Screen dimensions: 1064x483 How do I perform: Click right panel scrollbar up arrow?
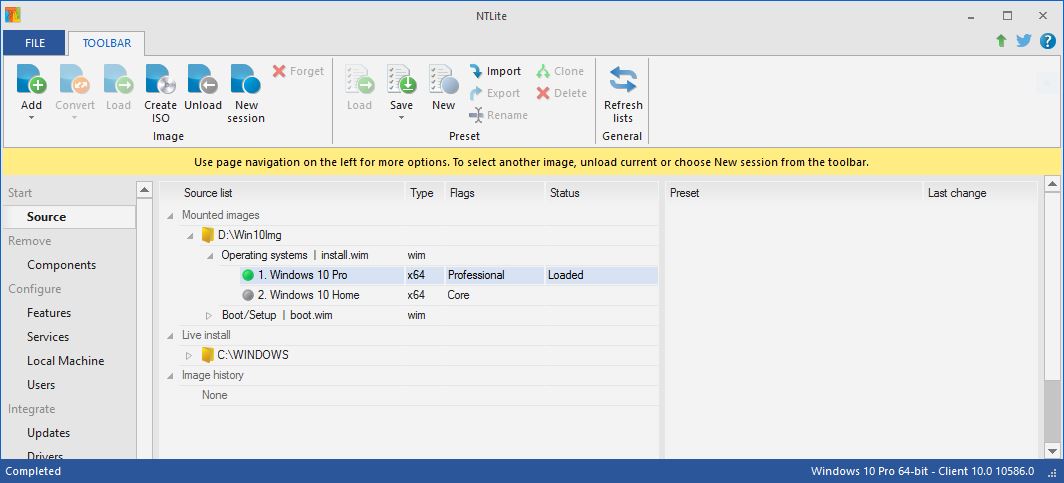click(x=1052, y=183)
